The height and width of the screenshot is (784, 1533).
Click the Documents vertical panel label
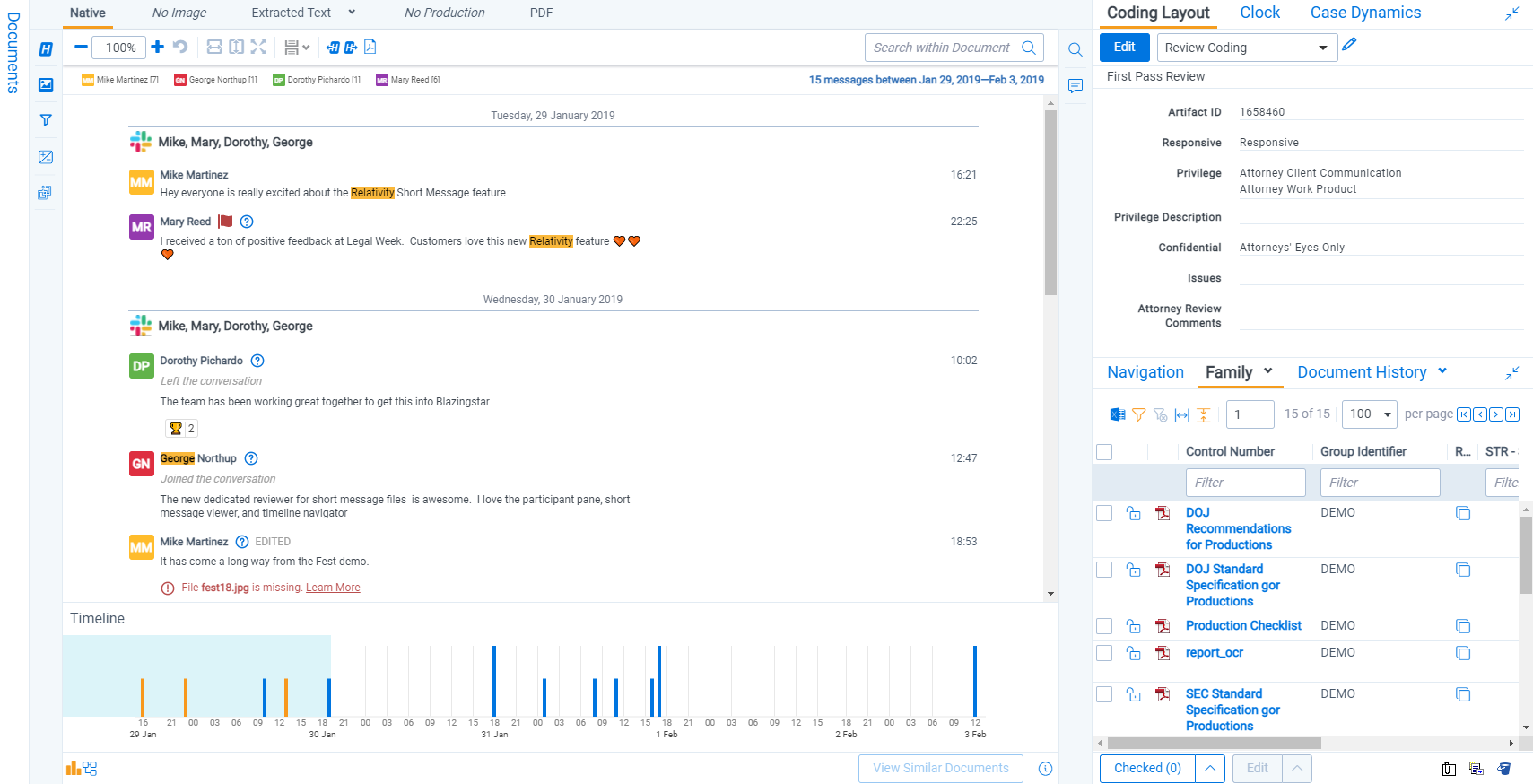click(x=13, y=52)
